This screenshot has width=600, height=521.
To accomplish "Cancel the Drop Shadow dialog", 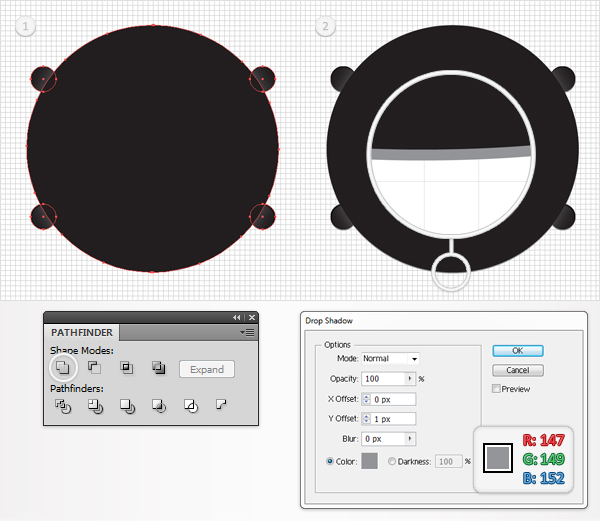I will coord(518,370).
